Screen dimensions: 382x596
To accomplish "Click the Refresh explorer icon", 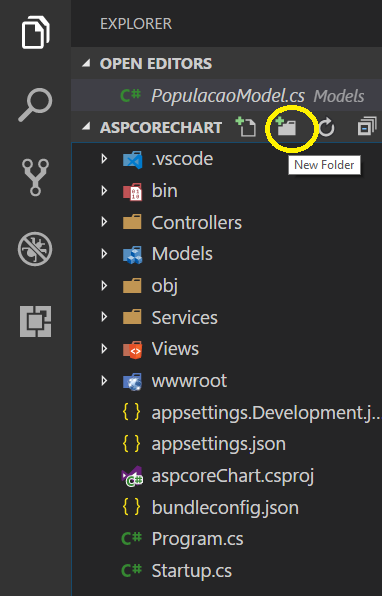I will 327,127.
